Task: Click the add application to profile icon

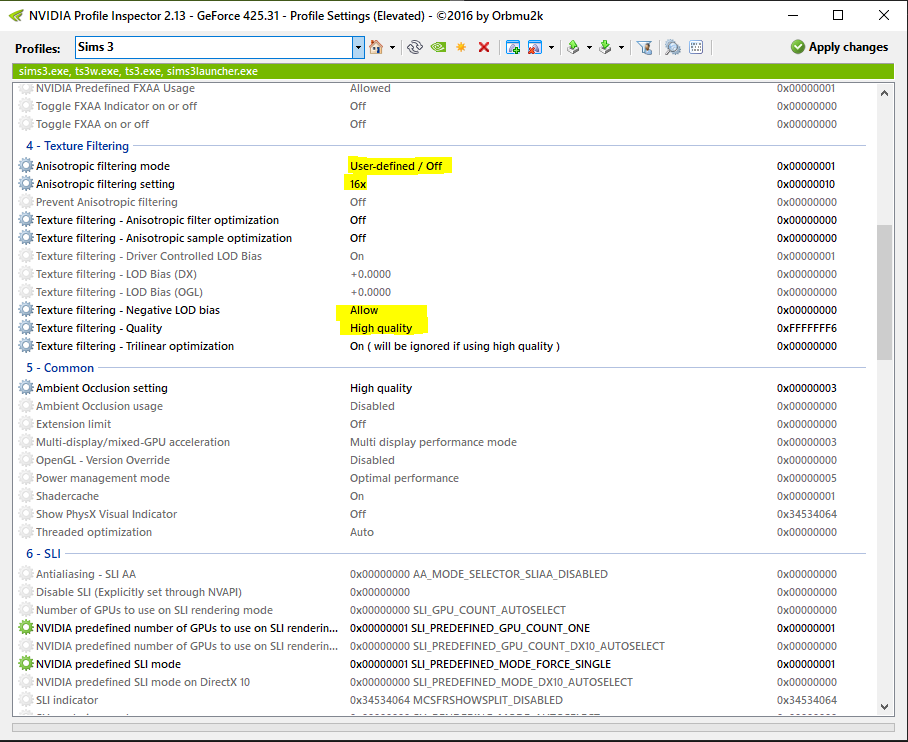Action: pyautogui.click(x=512, y=47)
